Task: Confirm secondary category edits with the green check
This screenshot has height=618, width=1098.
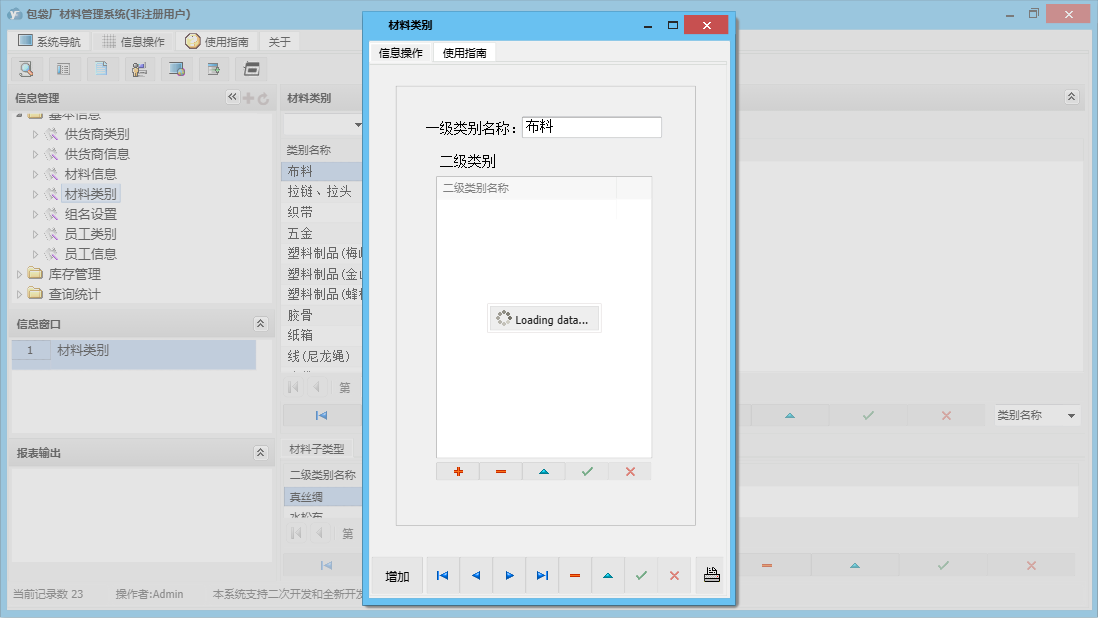Action: pyautogui.click(x=587, y=470)
